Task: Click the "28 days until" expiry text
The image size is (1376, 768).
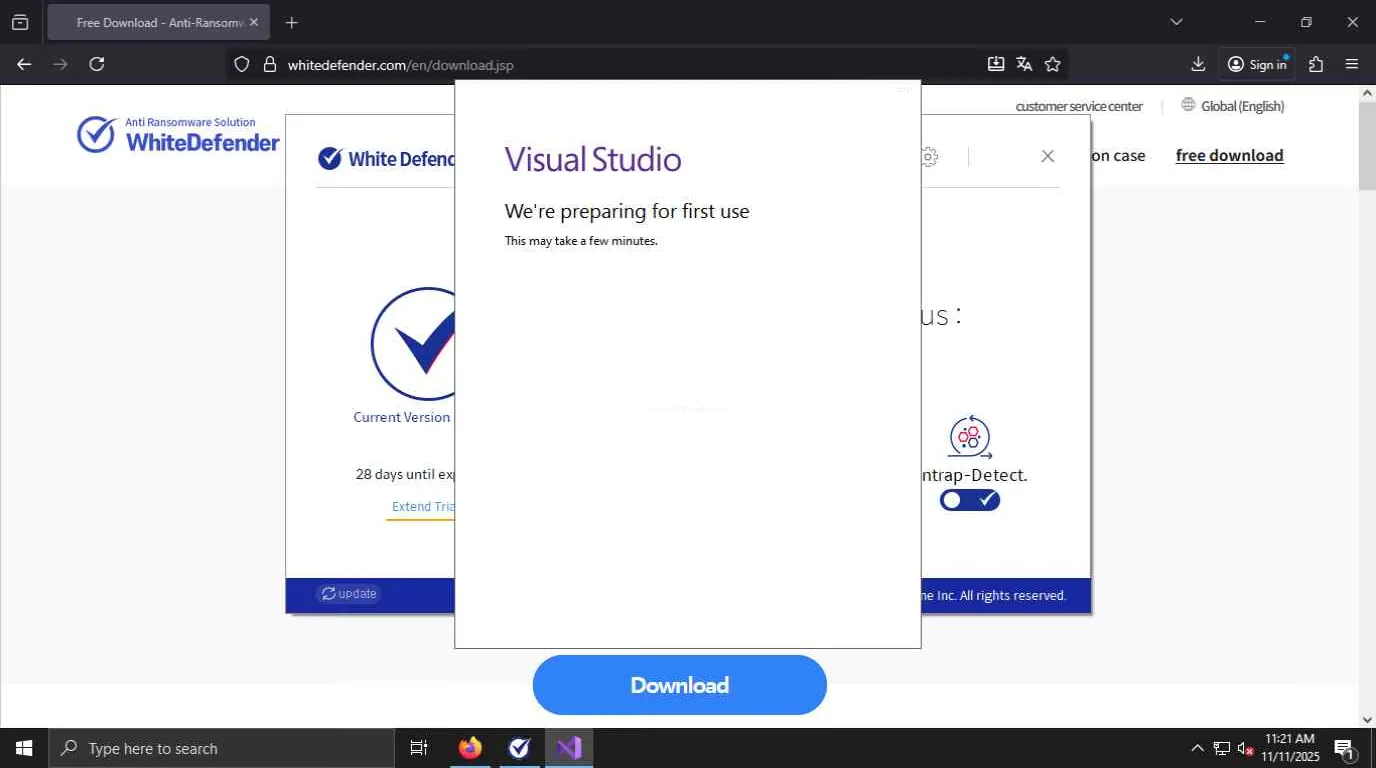Action: point(405,474)
